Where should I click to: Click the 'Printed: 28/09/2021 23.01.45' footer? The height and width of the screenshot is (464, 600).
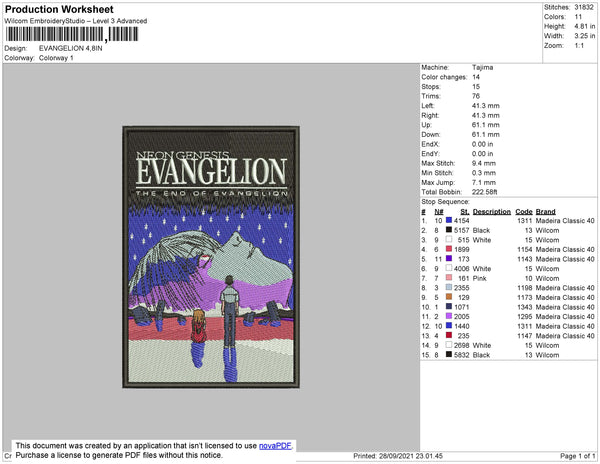pyautogui.click(x=398, y=456)
